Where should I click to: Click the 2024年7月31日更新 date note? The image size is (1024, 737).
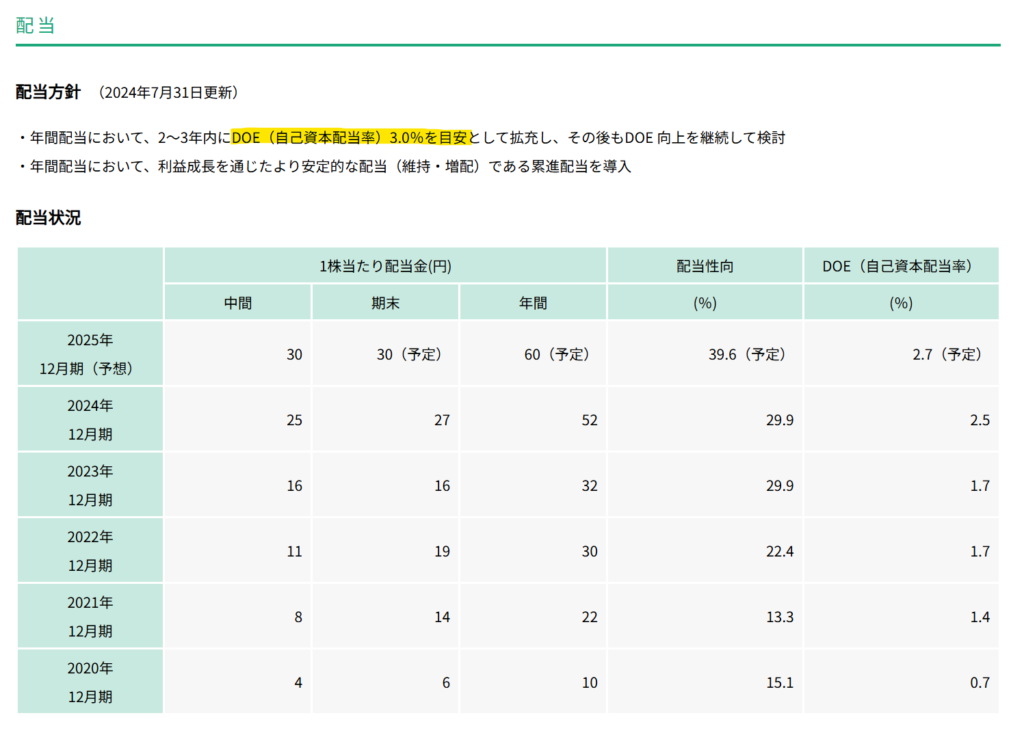pos(168,93)
